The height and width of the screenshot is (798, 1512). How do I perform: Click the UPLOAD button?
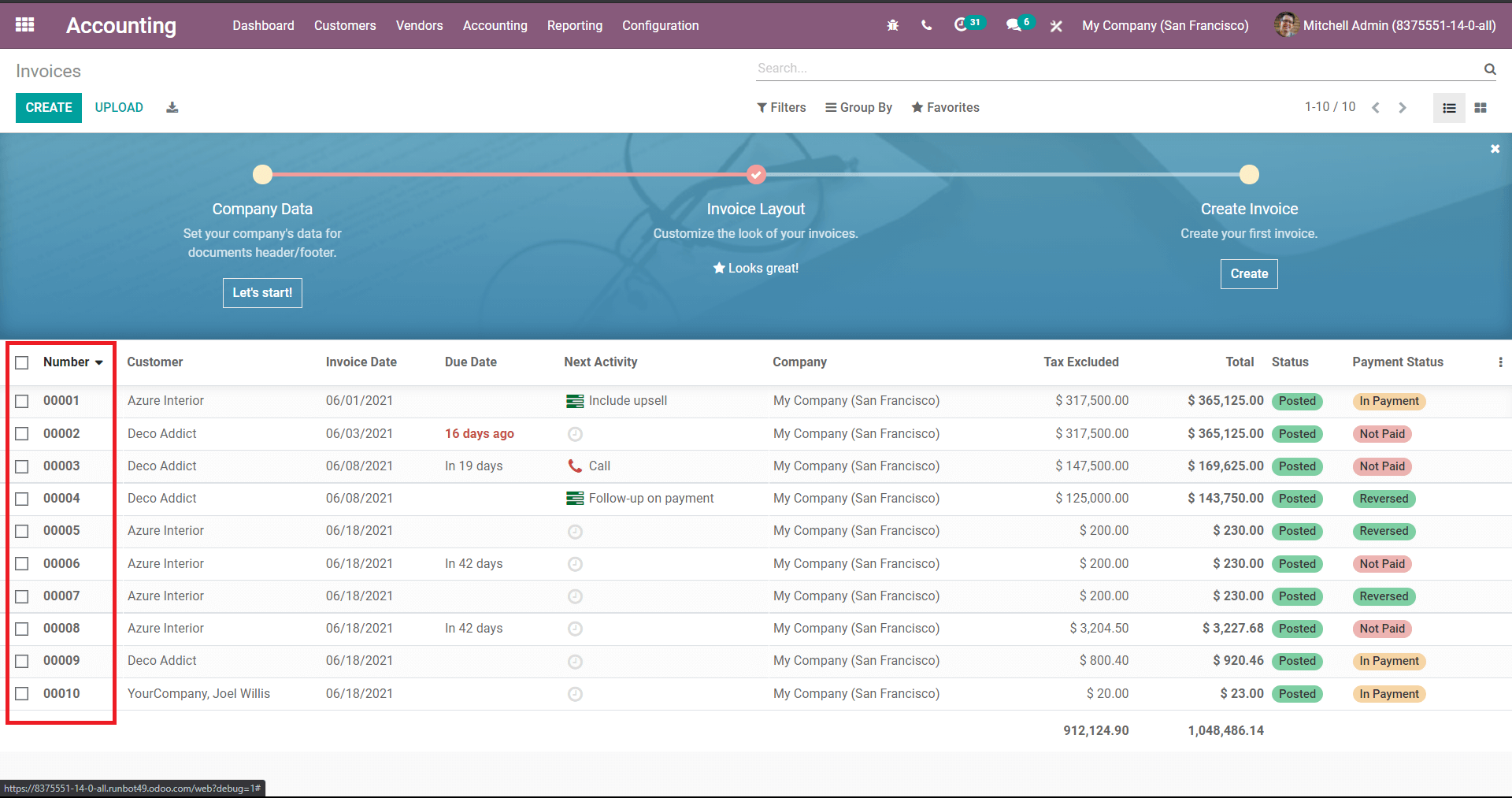[x=119, y=108]
